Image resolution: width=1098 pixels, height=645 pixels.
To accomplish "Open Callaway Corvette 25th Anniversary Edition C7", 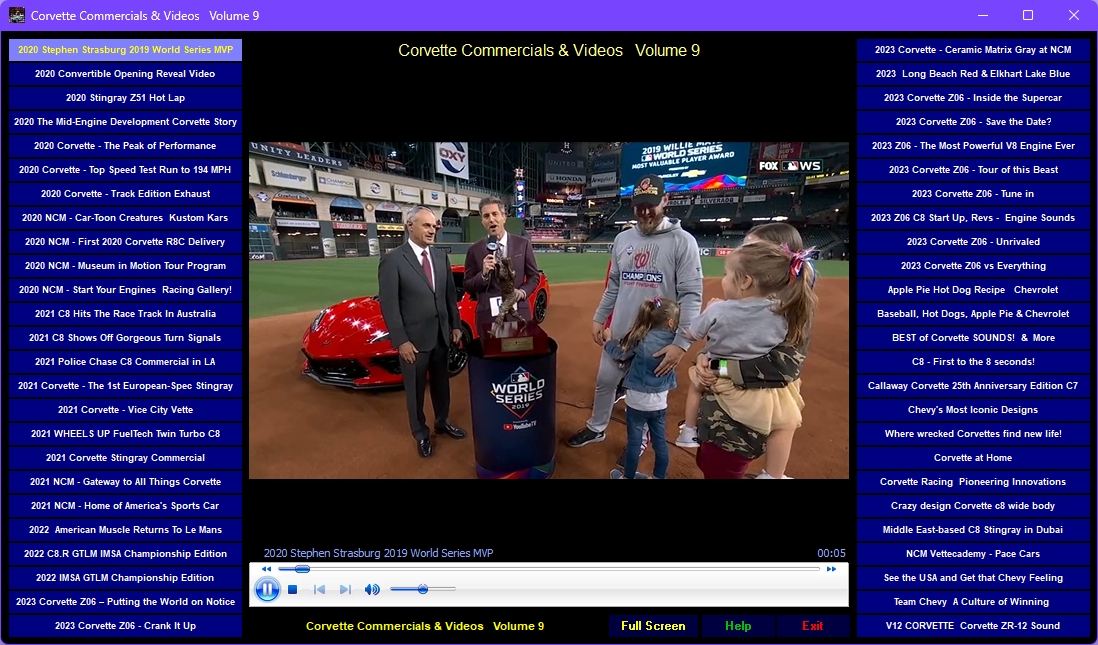I will (x=973, y=386).
